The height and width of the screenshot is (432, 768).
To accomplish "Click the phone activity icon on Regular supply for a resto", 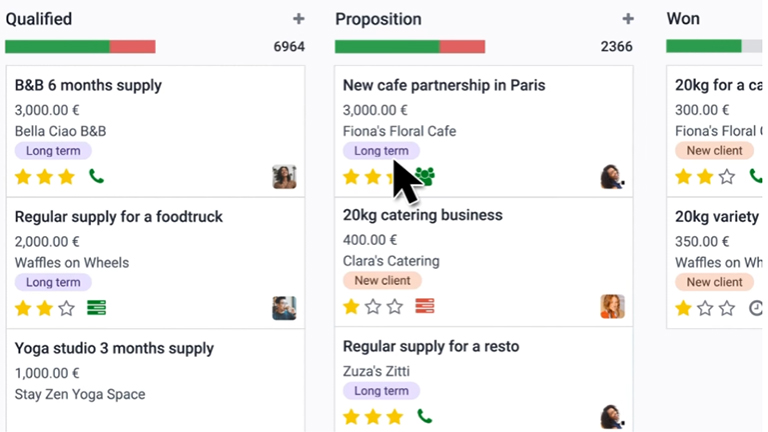I will click(425, 416).
